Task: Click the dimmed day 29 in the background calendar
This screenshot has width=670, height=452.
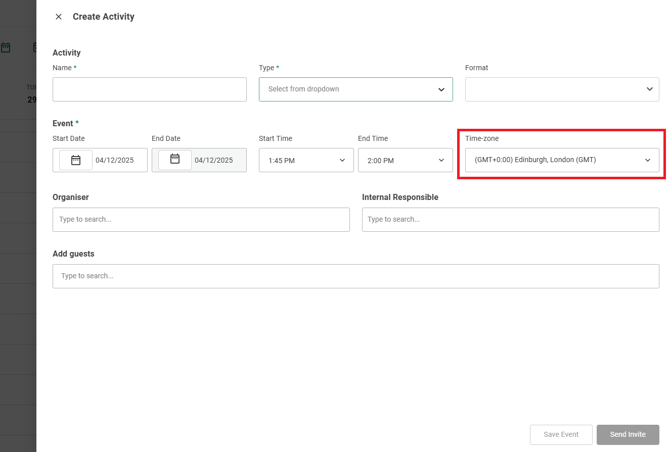Action: coord(31,100)
